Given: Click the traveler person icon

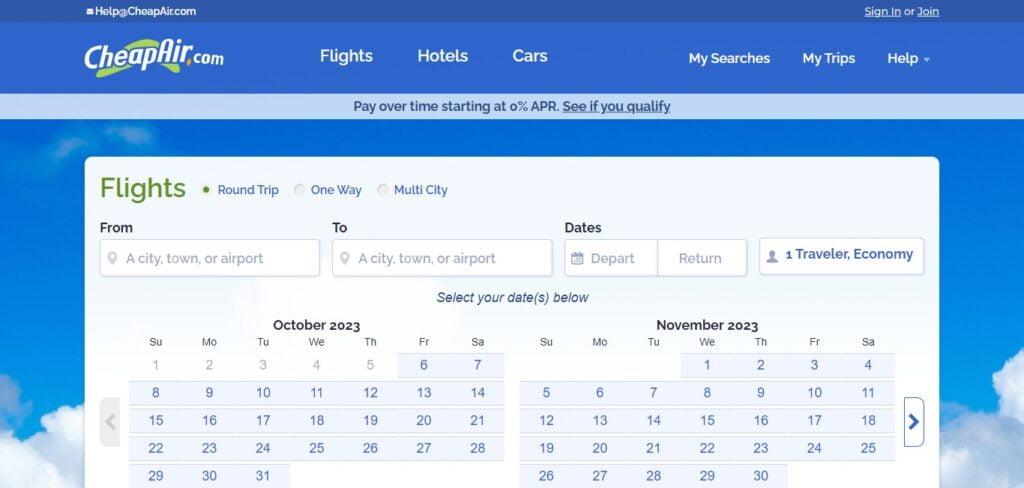Looking at the screenshot, I should [772, 256].
